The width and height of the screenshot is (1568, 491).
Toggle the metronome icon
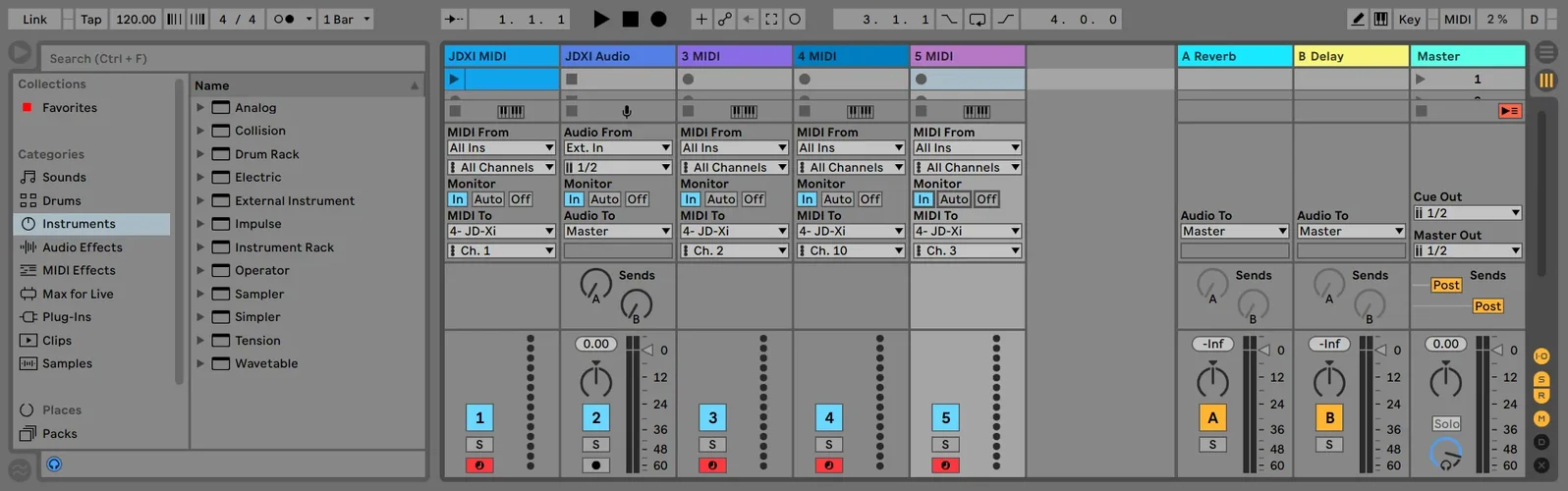click(284, 19)
